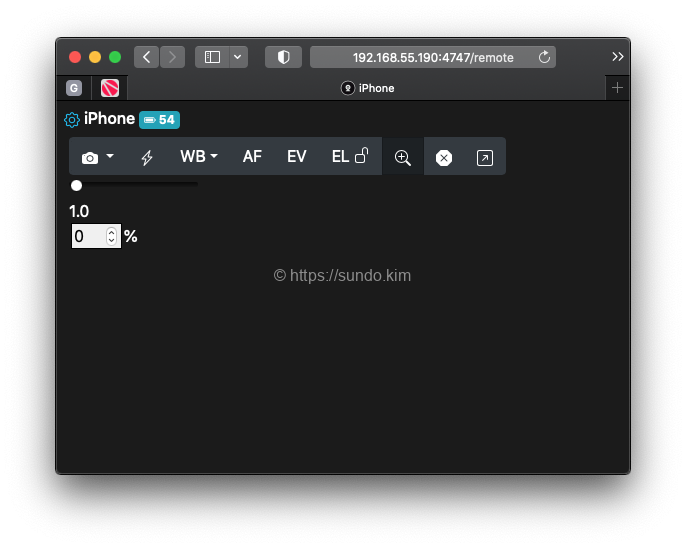
Task: Switch to the iPhone tab
Action: tap(368, 88)
